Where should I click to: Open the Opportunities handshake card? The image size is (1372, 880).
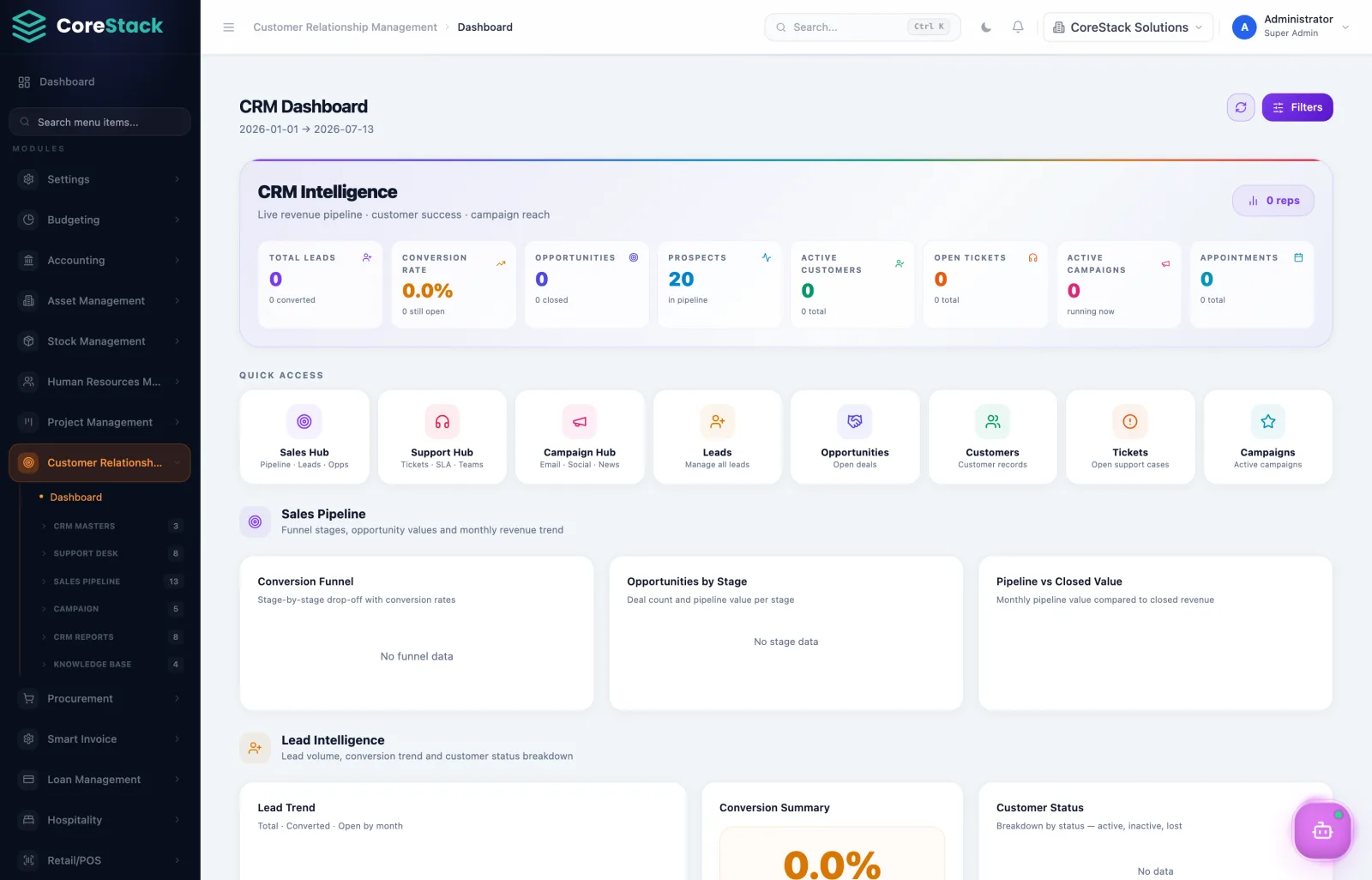tap(855, 437)
